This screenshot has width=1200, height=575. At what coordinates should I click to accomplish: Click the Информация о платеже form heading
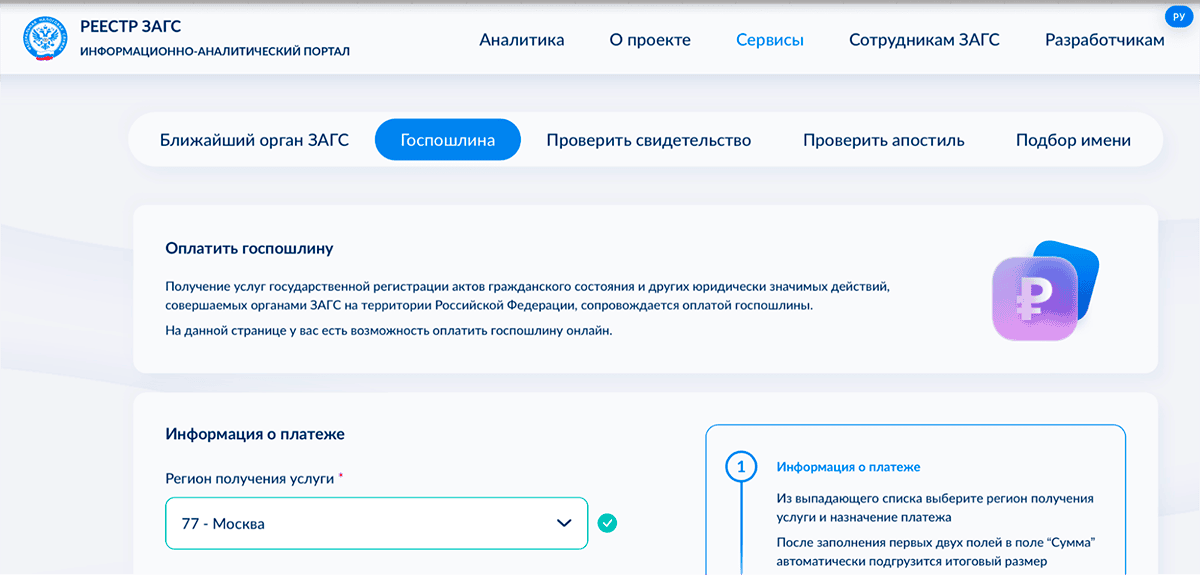255,434
